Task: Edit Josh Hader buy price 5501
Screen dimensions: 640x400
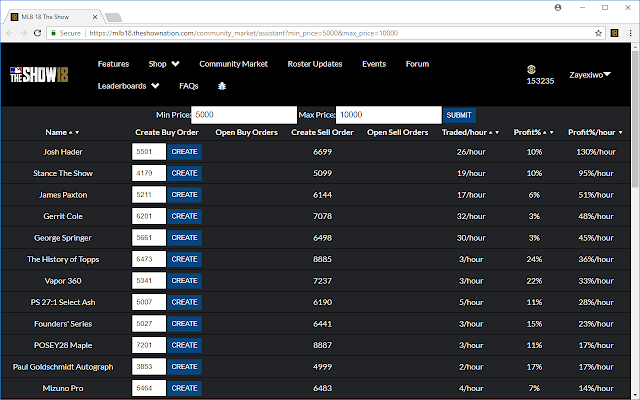Action: [149, 152]
